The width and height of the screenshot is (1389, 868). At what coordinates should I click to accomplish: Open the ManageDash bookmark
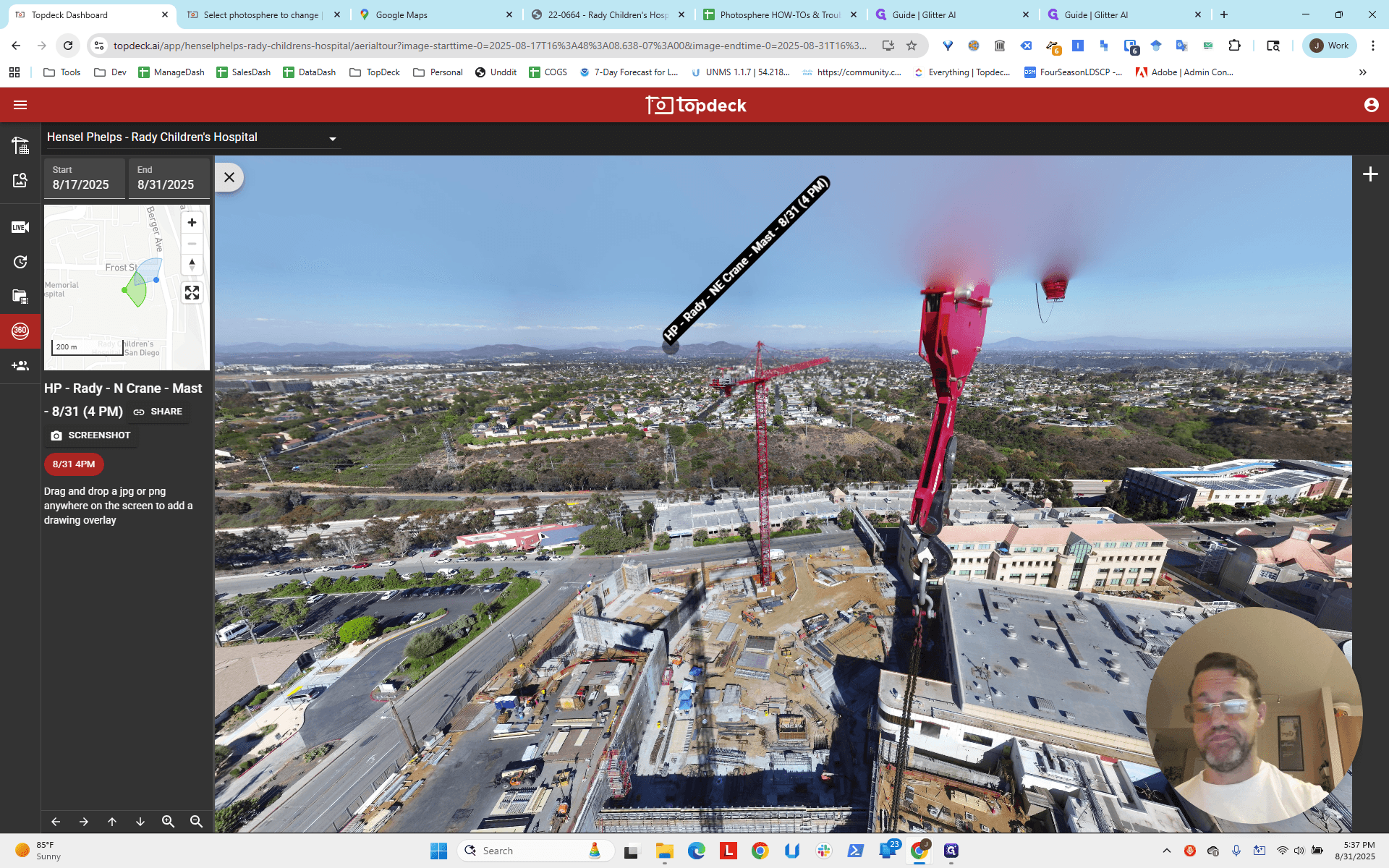point(171,72)
